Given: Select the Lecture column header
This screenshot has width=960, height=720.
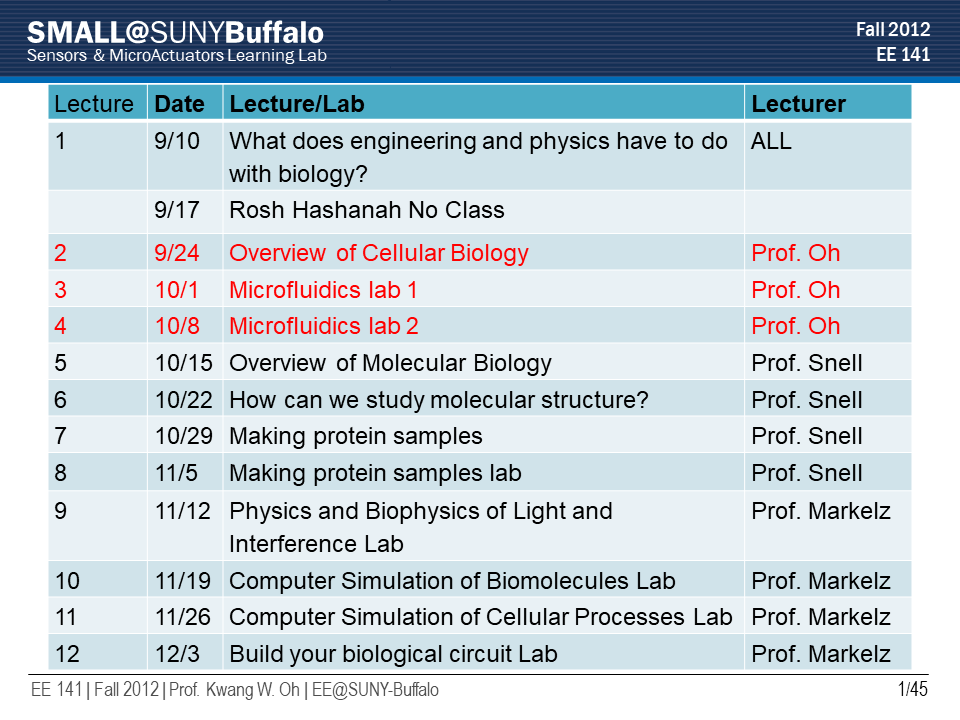Looking at the screenshot, I should [x=98, y=103].
